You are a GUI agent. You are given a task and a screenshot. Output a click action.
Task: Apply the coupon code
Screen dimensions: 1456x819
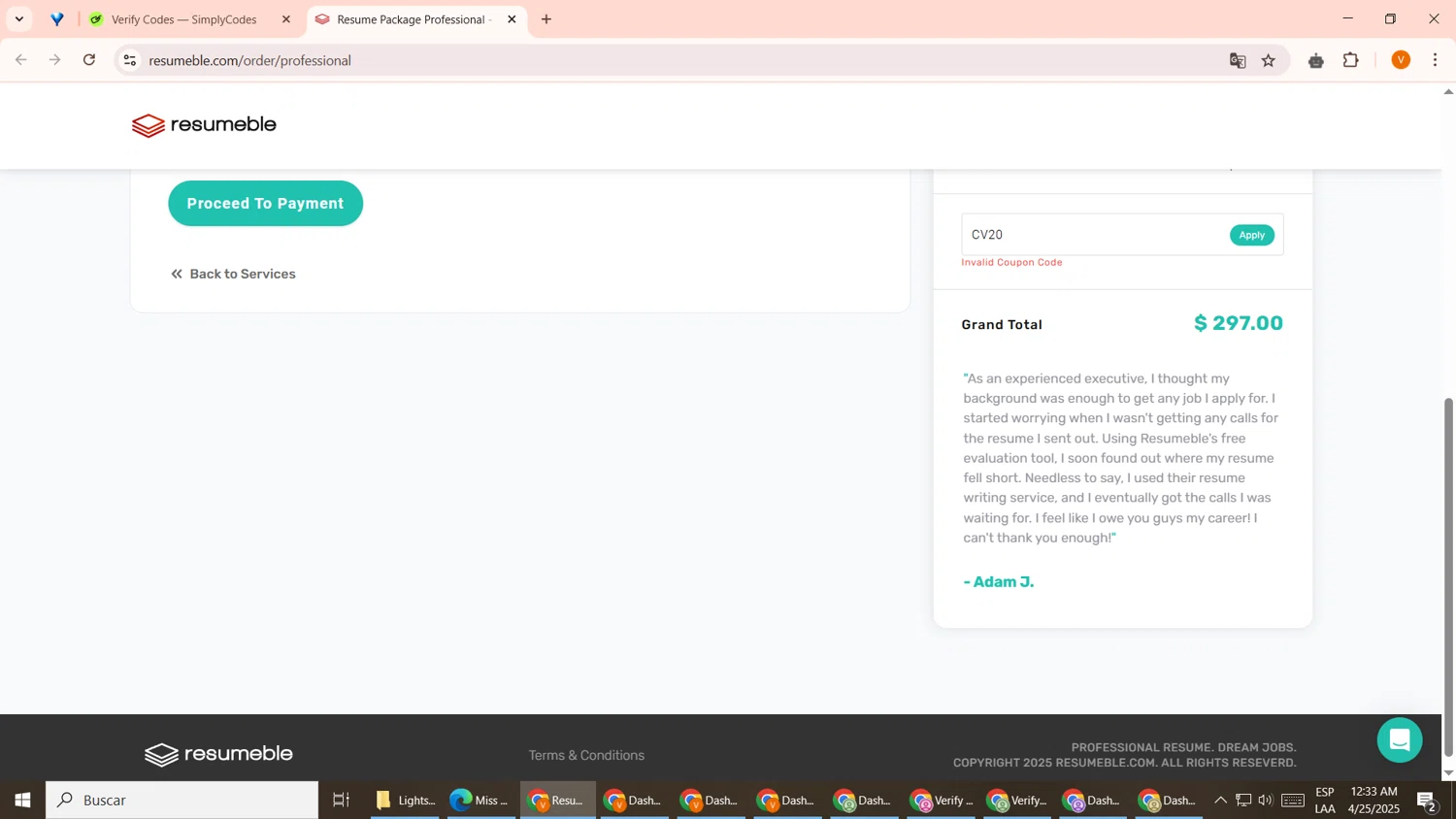point(1251,235)
